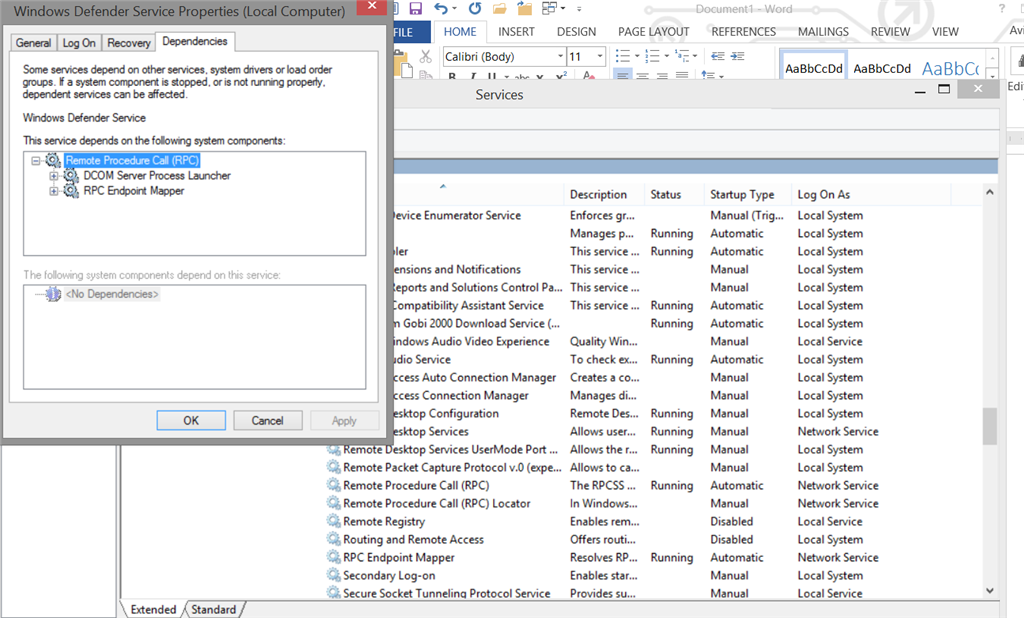Switch to the Log On tab
Viewport: 1024px width, 618px height.
click(x=79, y=43)
